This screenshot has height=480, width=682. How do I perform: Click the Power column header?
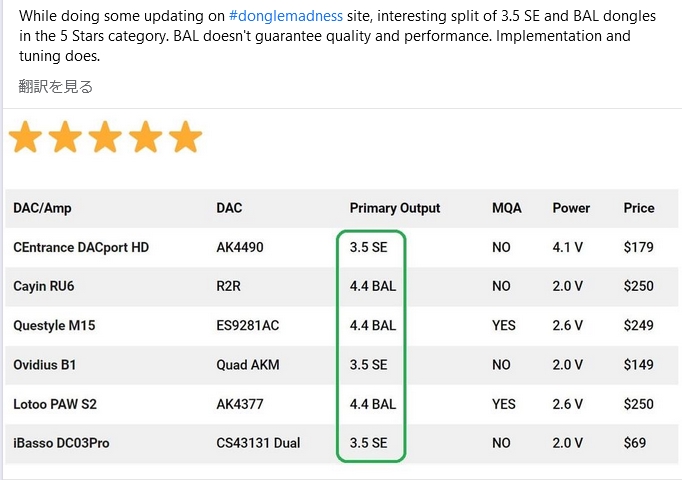click(x=571, y=208)
